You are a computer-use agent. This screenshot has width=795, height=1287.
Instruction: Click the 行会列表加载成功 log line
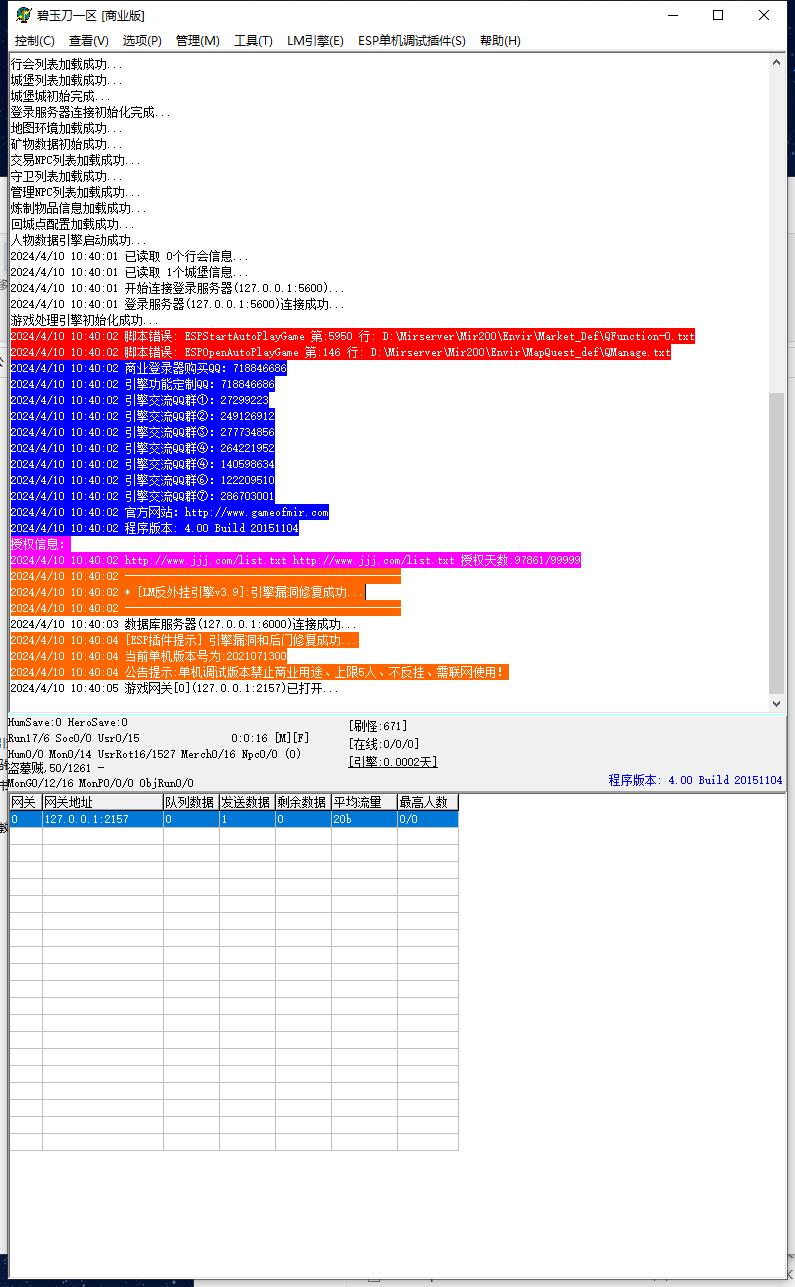pyautogui.click(x=67, y=64)
